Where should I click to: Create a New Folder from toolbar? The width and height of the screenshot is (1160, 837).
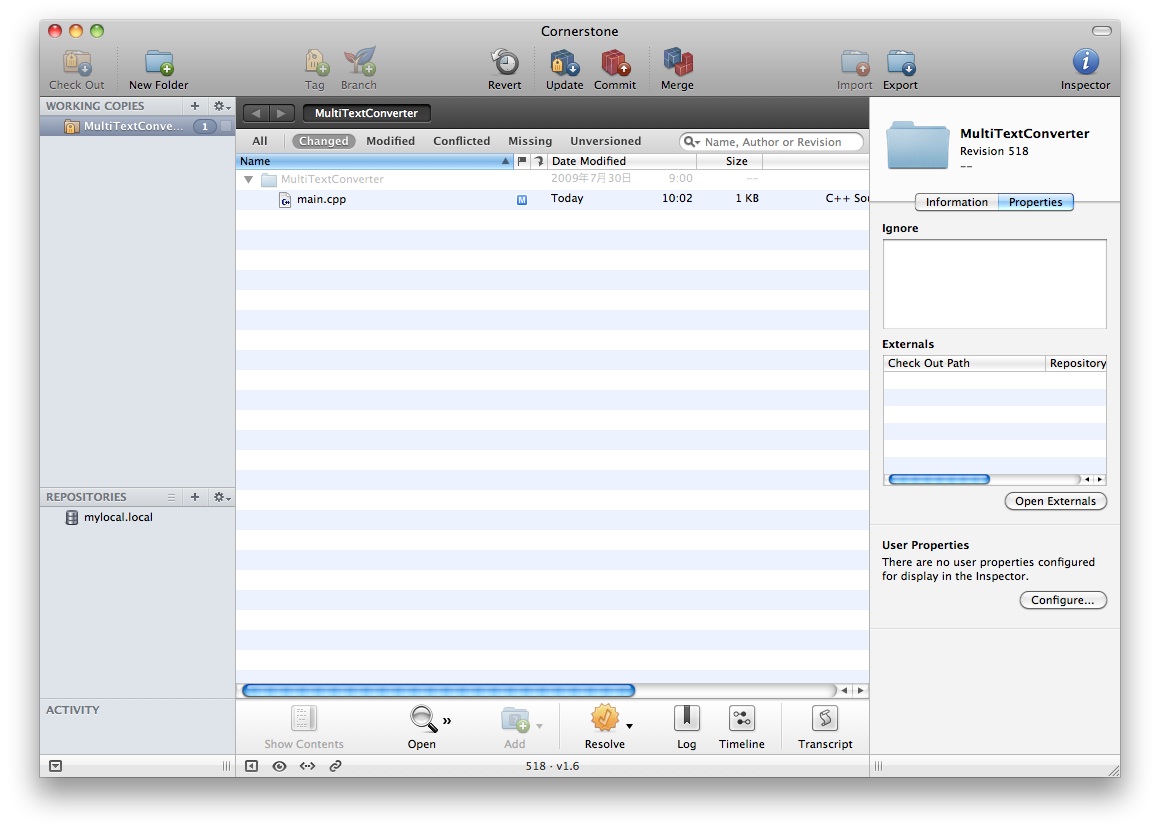[x=158, y=64]
